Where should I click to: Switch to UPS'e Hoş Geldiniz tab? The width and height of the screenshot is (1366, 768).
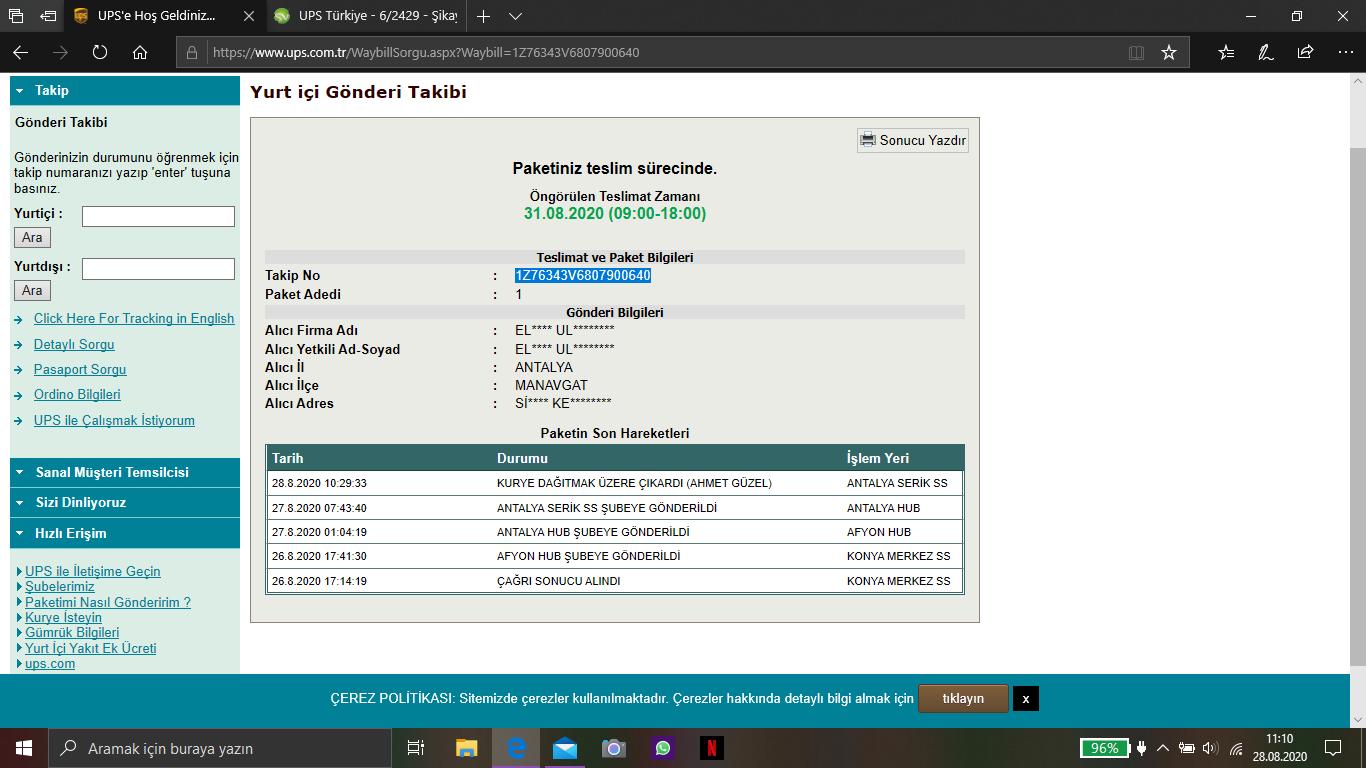point(165,16)
